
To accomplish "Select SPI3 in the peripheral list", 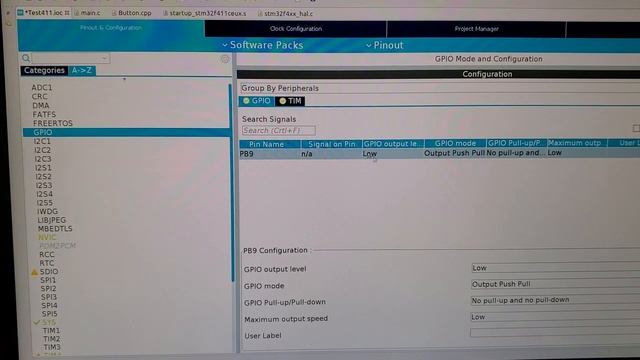I will (x=49, y=297).
